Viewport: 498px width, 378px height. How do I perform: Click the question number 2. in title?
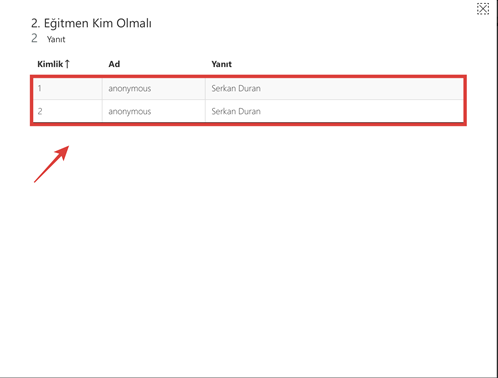36,23
